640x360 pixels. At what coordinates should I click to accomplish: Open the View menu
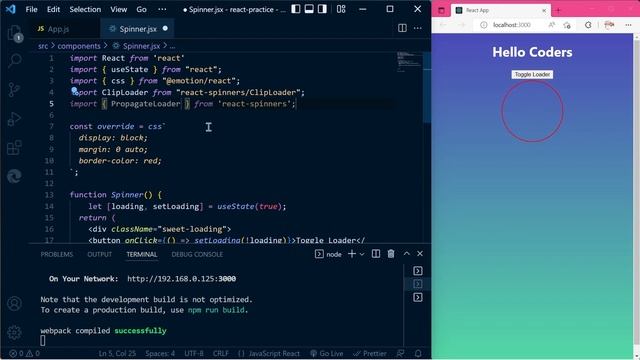(118, 9)
